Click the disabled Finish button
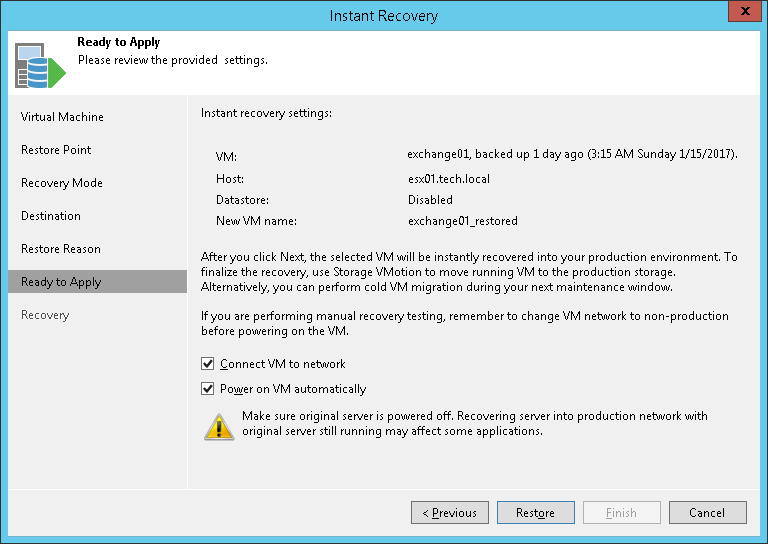 pyautogui.click(x=621, y=513)
